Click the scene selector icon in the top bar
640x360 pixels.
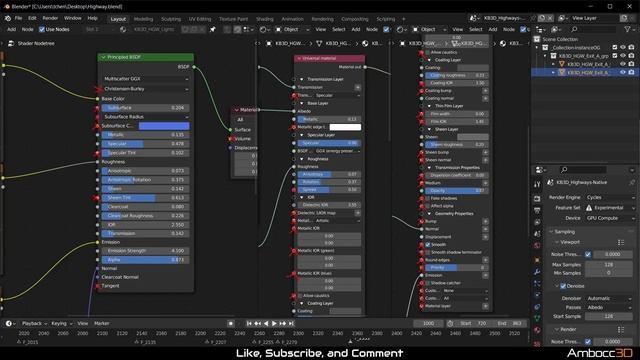coord(473,18)
